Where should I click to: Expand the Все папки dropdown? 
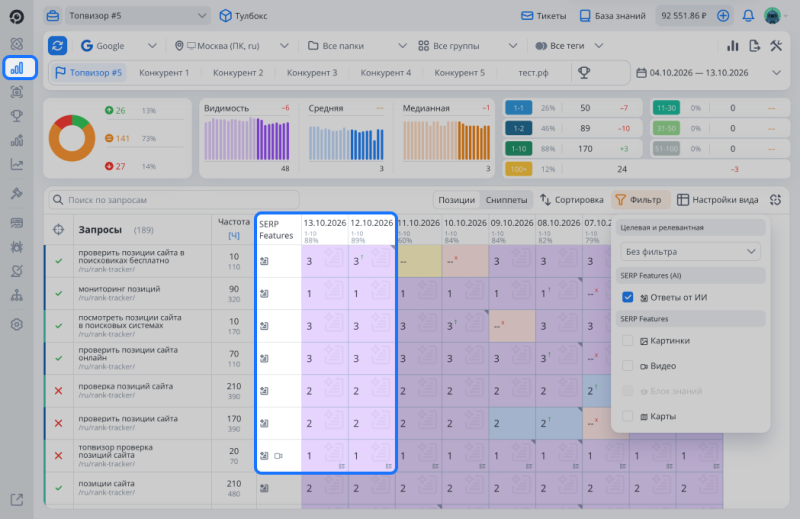(x=357, y=45)
